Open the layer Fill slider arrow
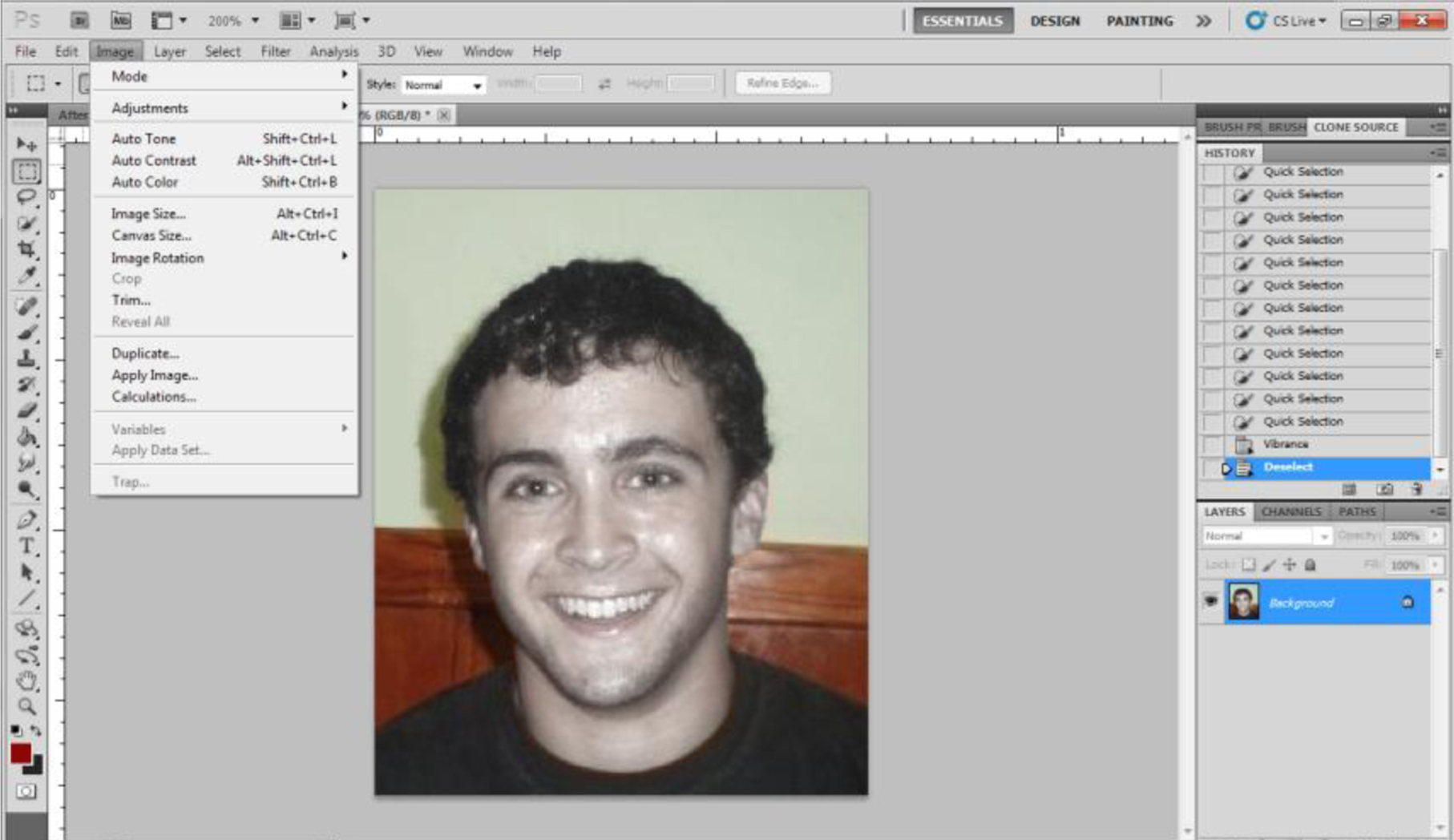 tap(1436, 565)
